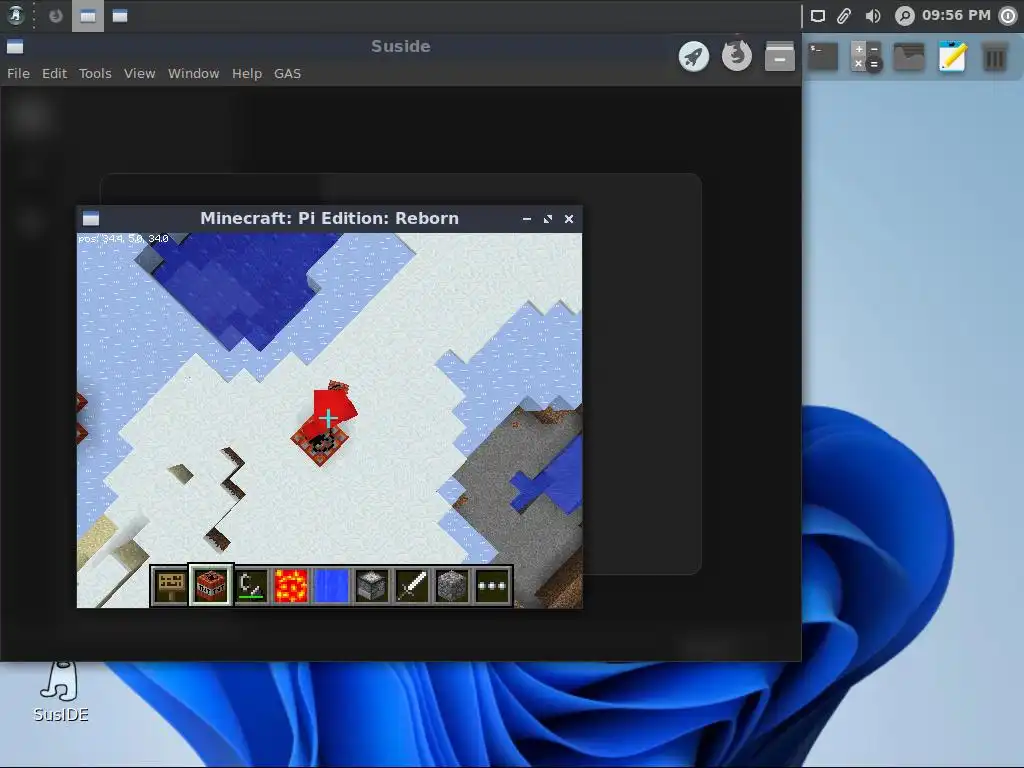The height and width of the screenshot is (768, 1024).
Task: Switch to highlighted window button in top panel
Action: [x=88, y=16]
